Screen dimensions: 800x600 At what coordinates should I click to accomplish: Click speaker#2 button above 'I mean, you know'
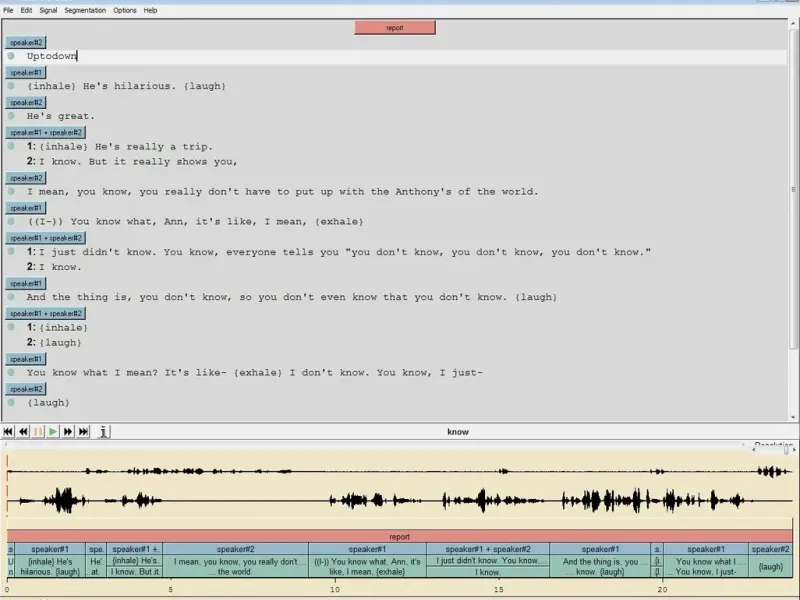pyautogui.click(x=26, y=178)
